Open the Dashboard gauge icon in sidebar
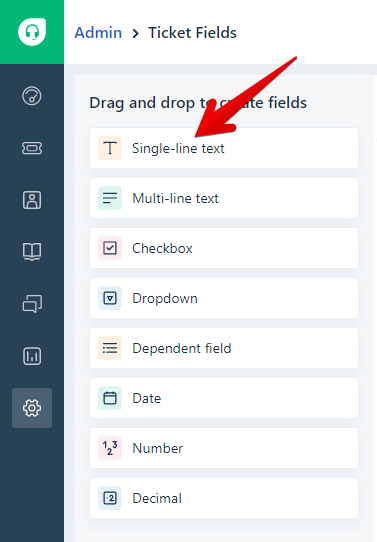The width and height of the screenshot is (377, 542). point(32,96)
